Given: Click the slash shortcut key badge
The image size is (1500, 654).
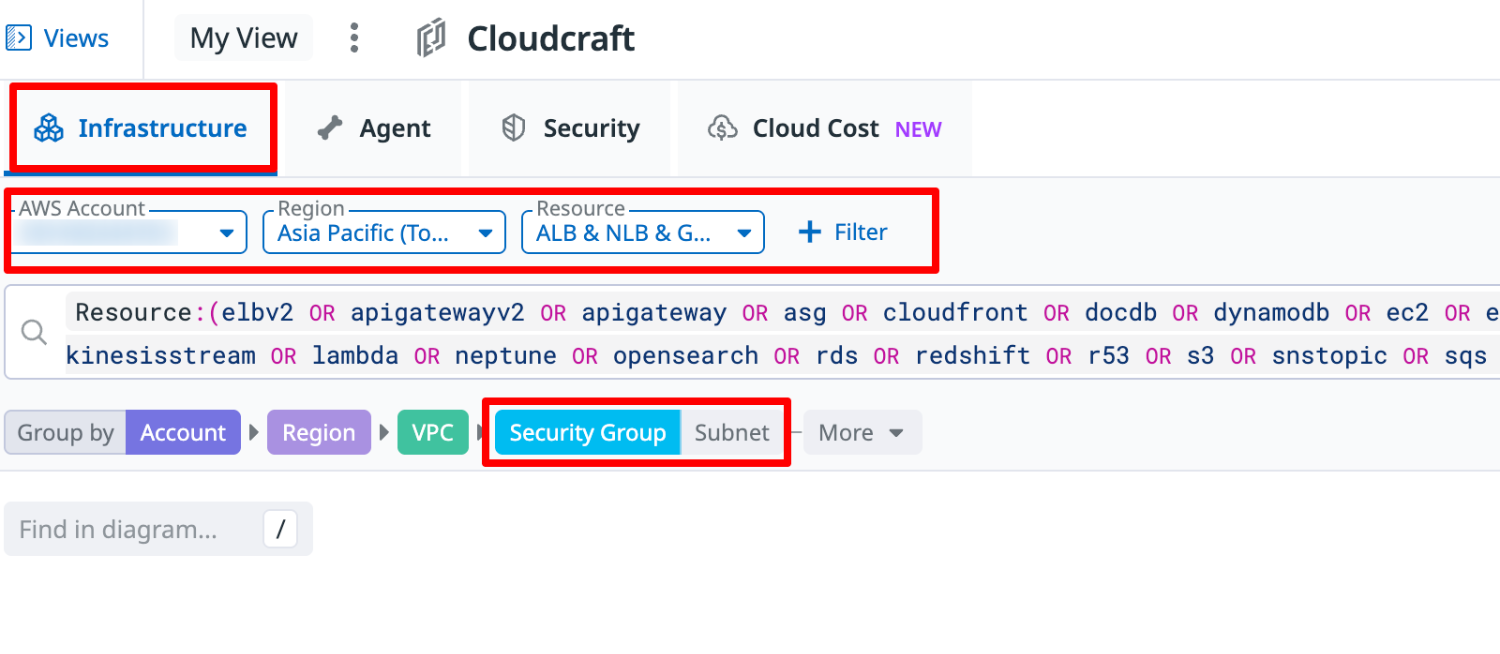Looking at the screenshot, I should pos(280,529).
